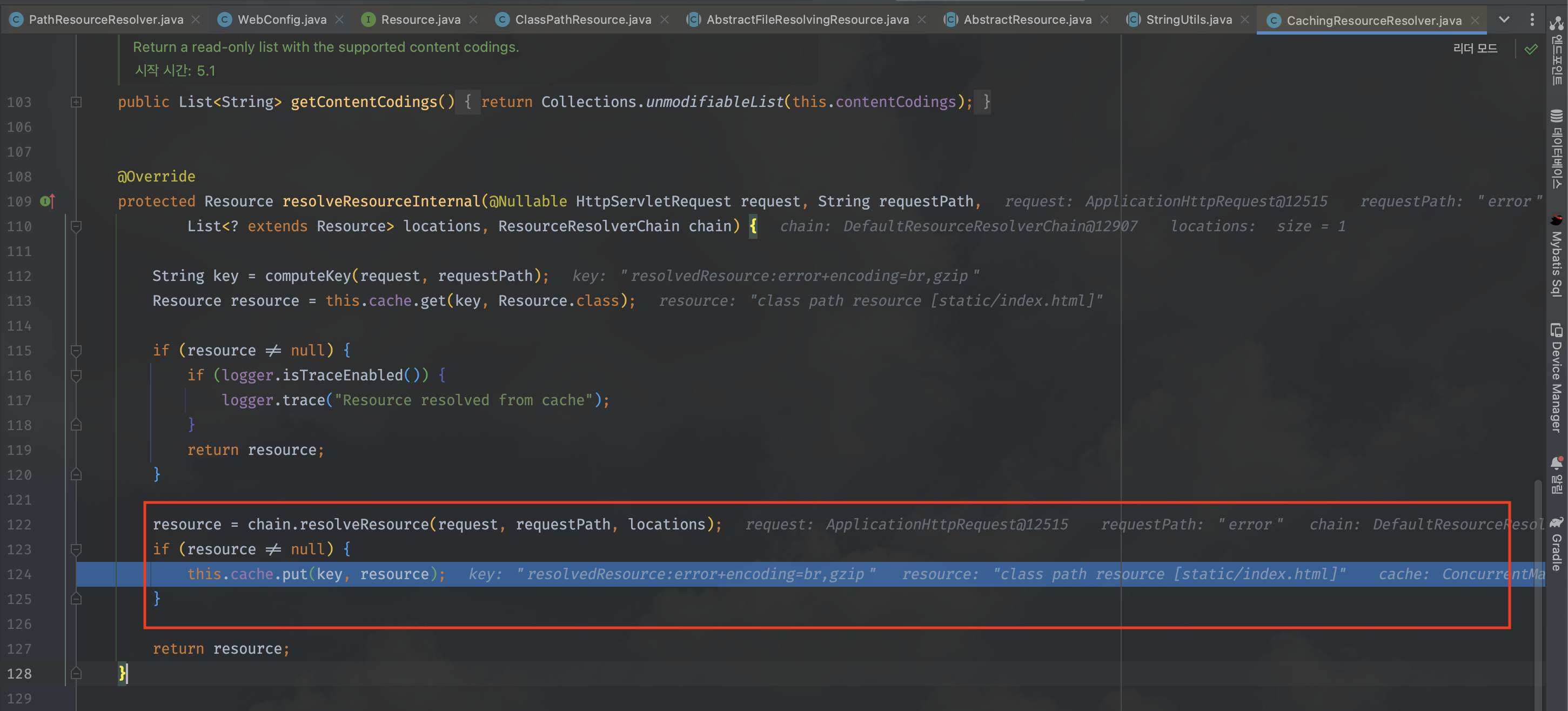Click override gutter icon on line 109

(48, 201)
